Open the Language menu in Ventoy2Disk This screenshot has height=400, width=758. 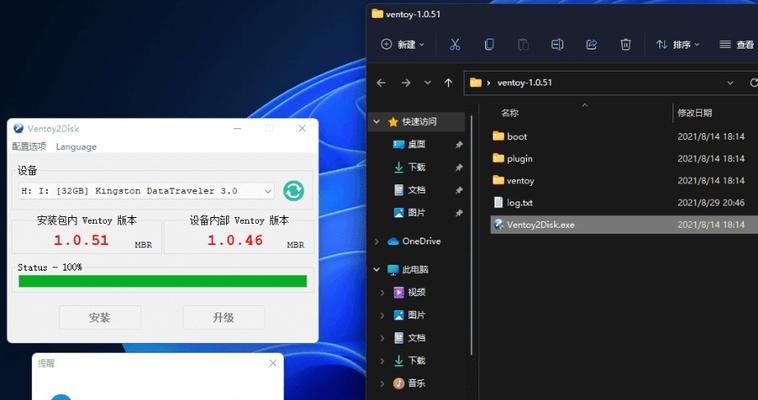point(76,147)
